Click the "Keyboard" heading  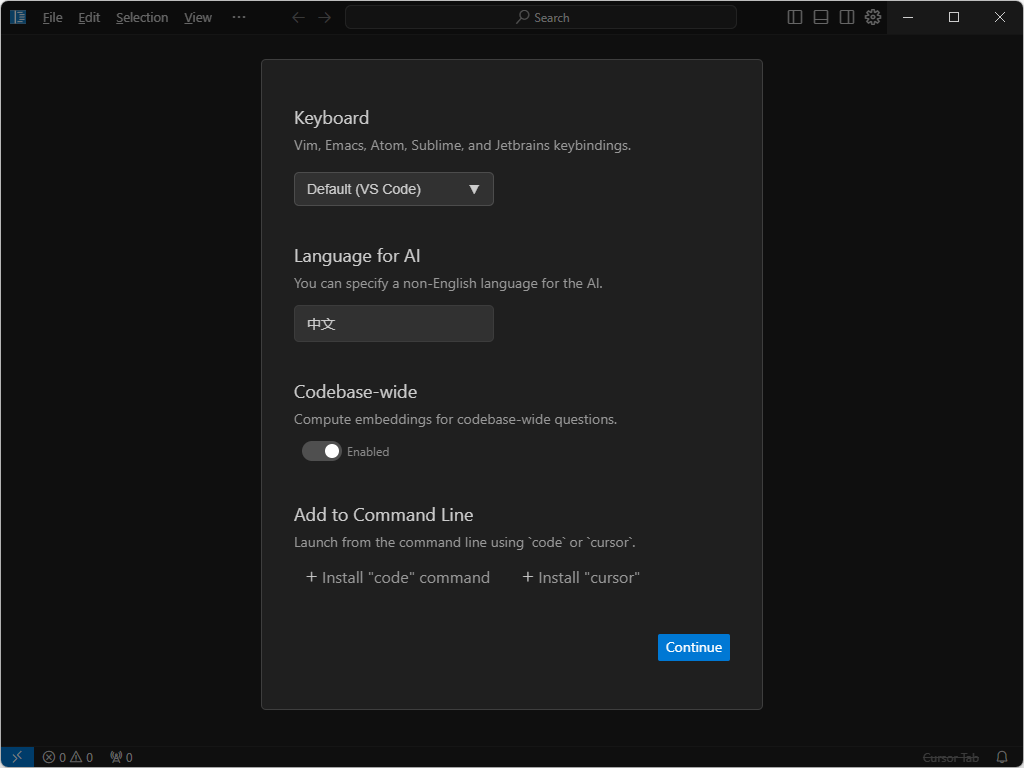click(x=332, y=118)
